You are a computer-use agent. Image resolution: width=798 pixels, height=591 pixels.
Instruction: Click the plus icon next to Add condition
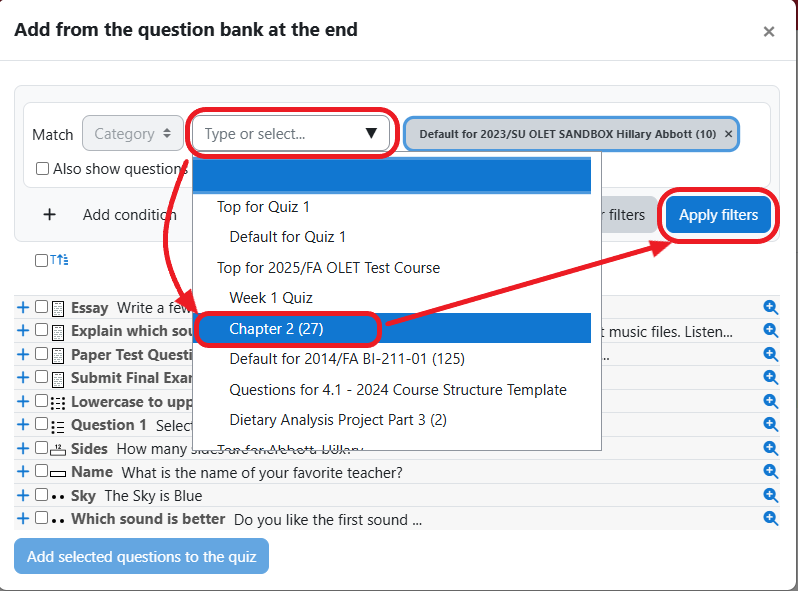coord(50,214)
